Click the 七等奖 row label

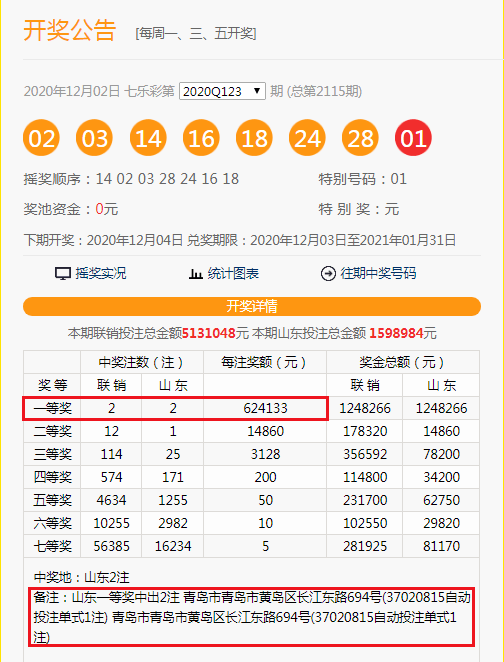point(52,546)
